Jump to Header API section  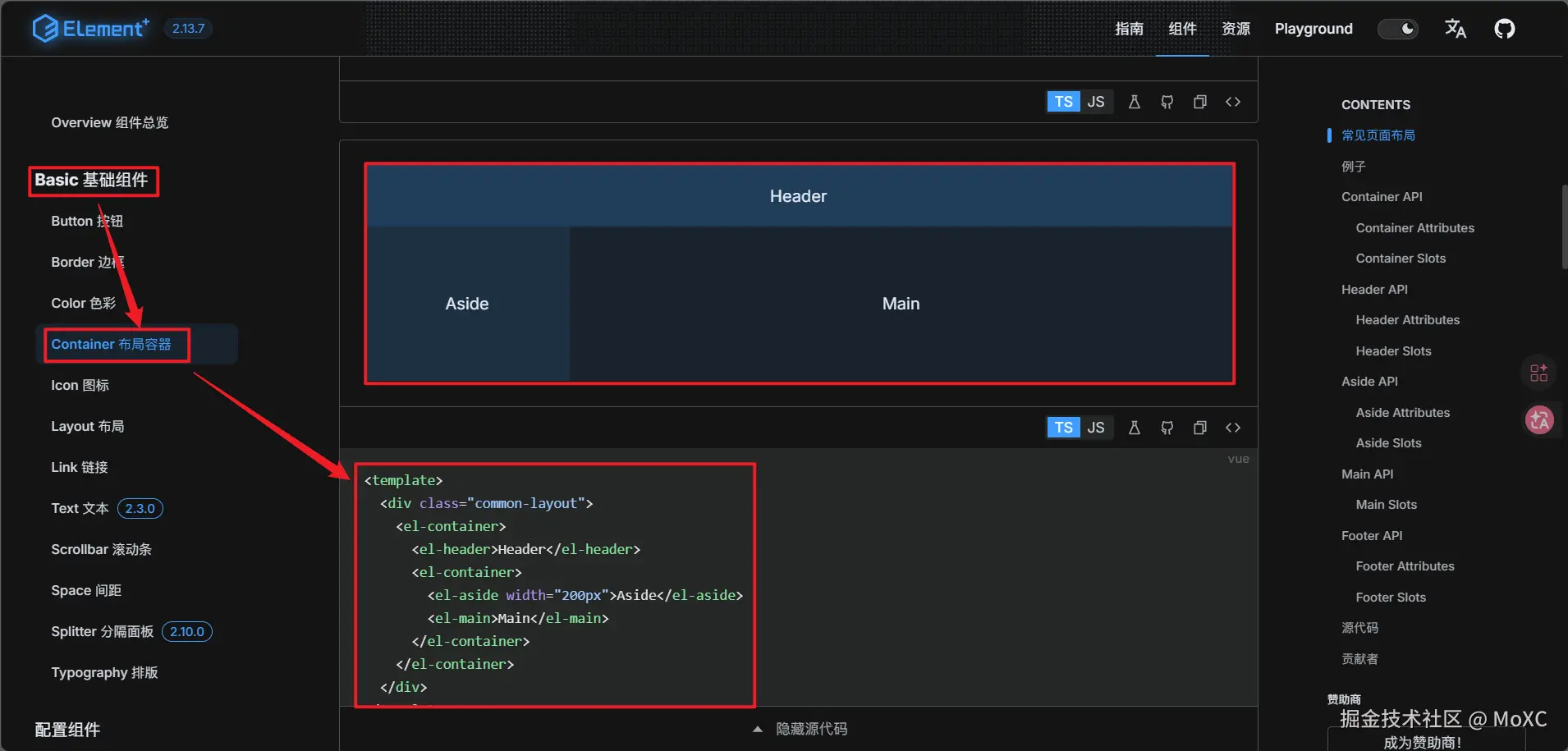(1374, 289)
